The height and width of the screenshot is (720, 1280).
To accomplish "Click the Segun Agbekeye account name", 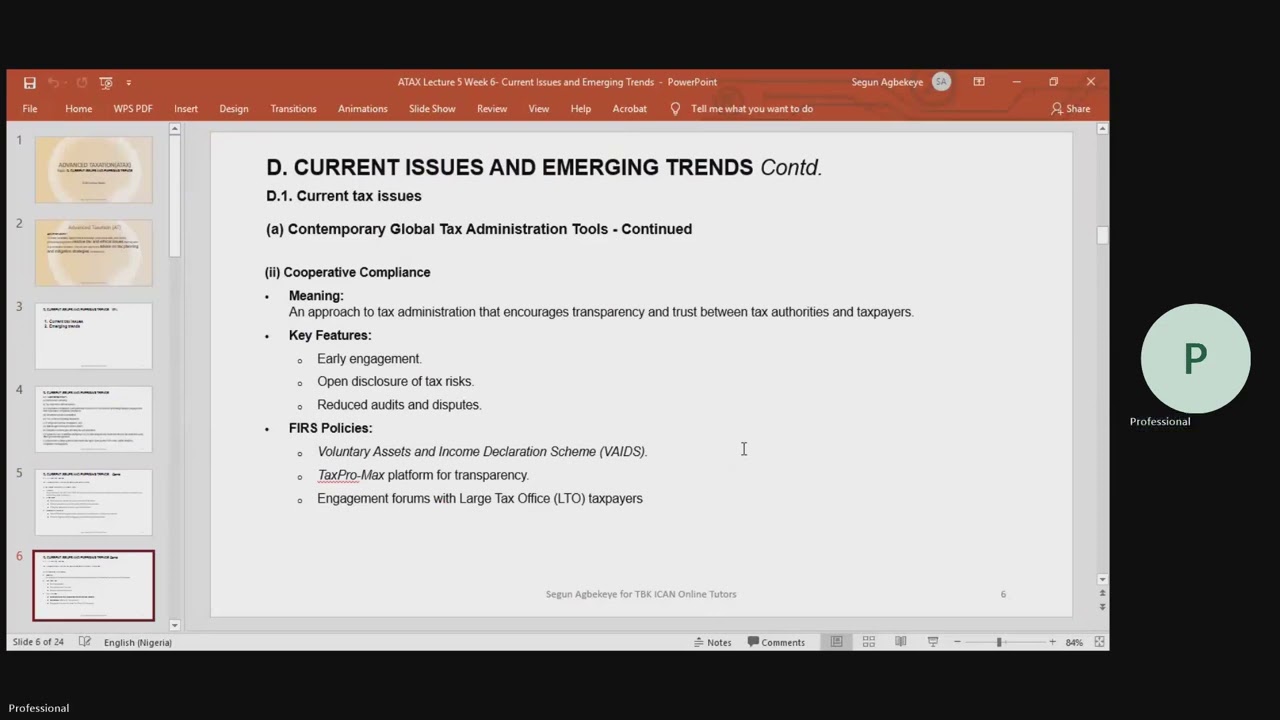I will coord(887,82).
